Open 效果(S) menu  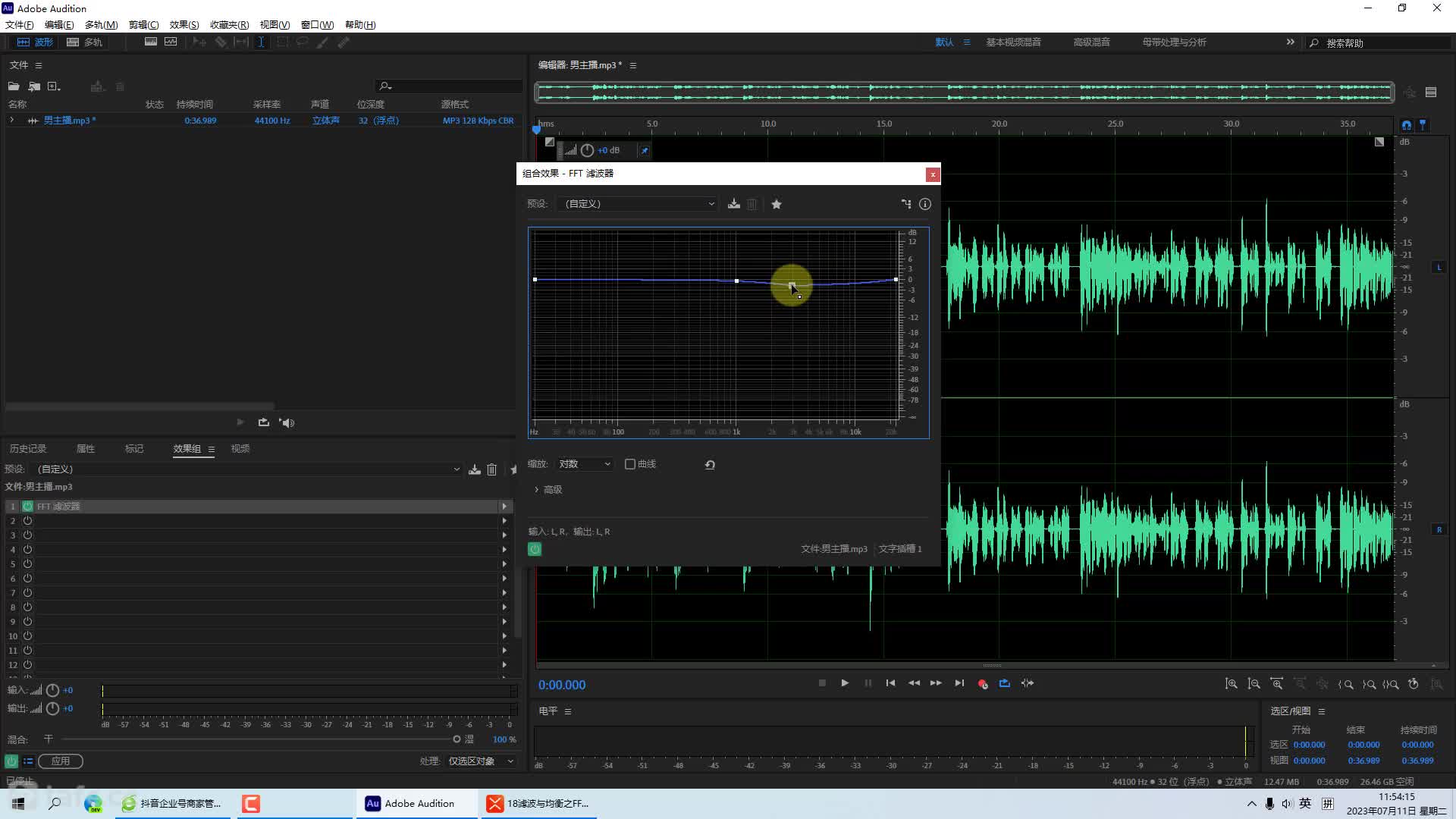184,25
